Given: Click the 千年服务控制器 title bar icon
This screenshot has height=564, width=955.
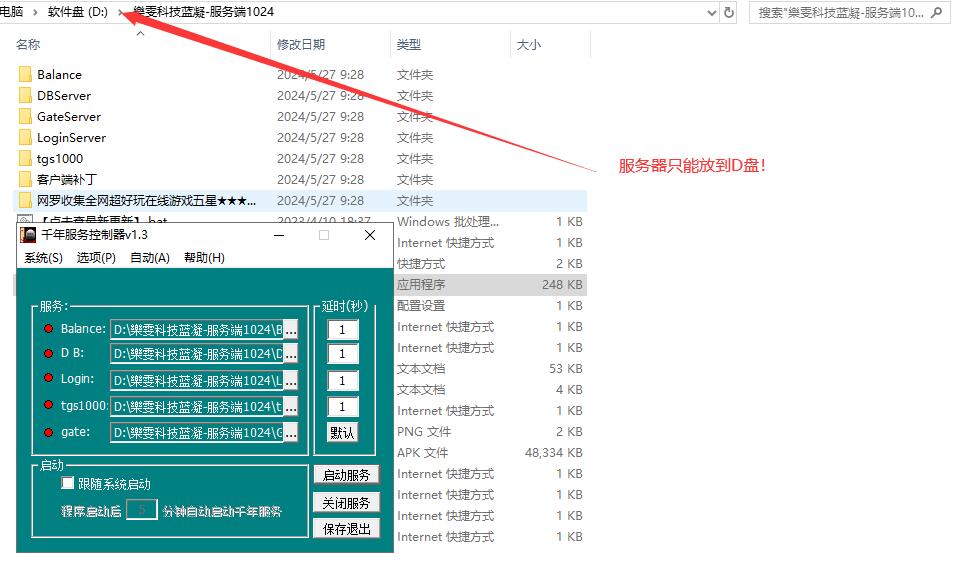Looking at the screenshot, I should click(29, 235).
